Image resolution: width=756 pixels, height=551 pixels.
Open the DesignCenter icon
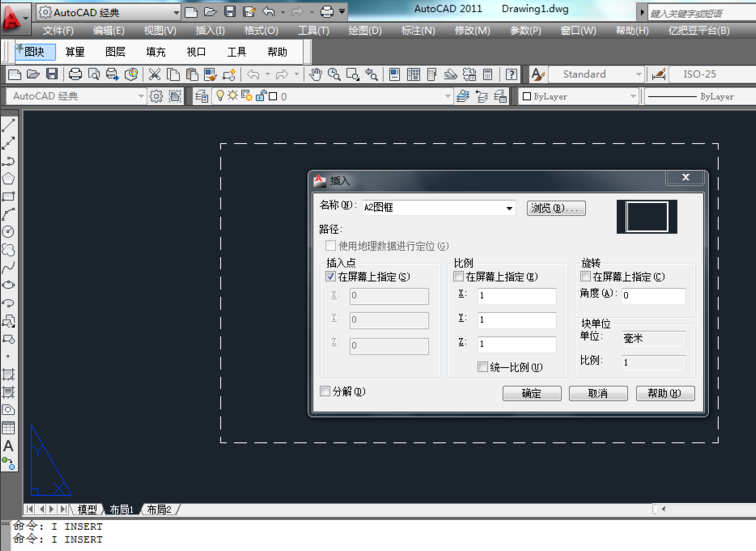coord(413,74)
